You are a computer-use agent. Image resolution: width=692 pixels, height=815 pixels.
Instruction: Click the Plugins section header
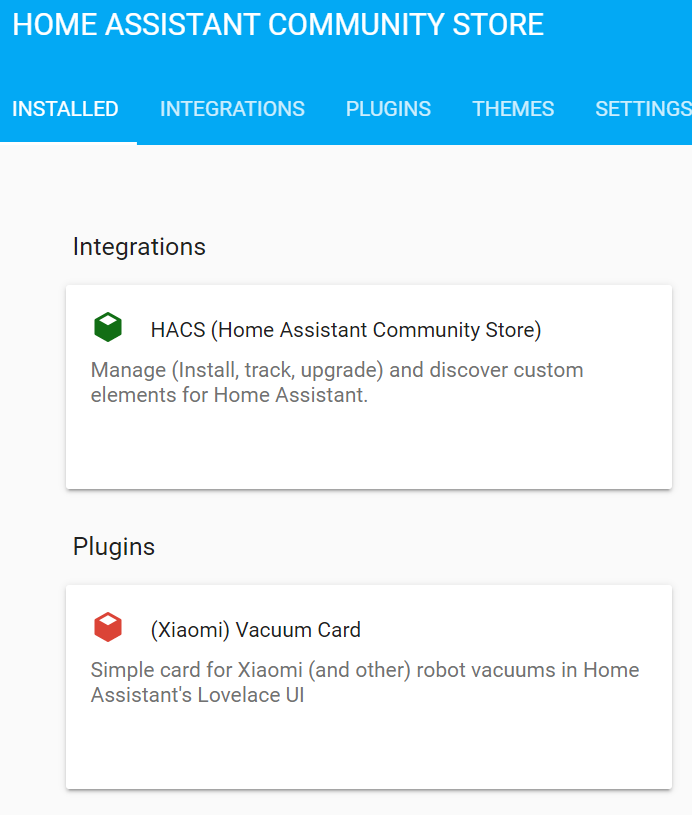[x=113, y=546]
